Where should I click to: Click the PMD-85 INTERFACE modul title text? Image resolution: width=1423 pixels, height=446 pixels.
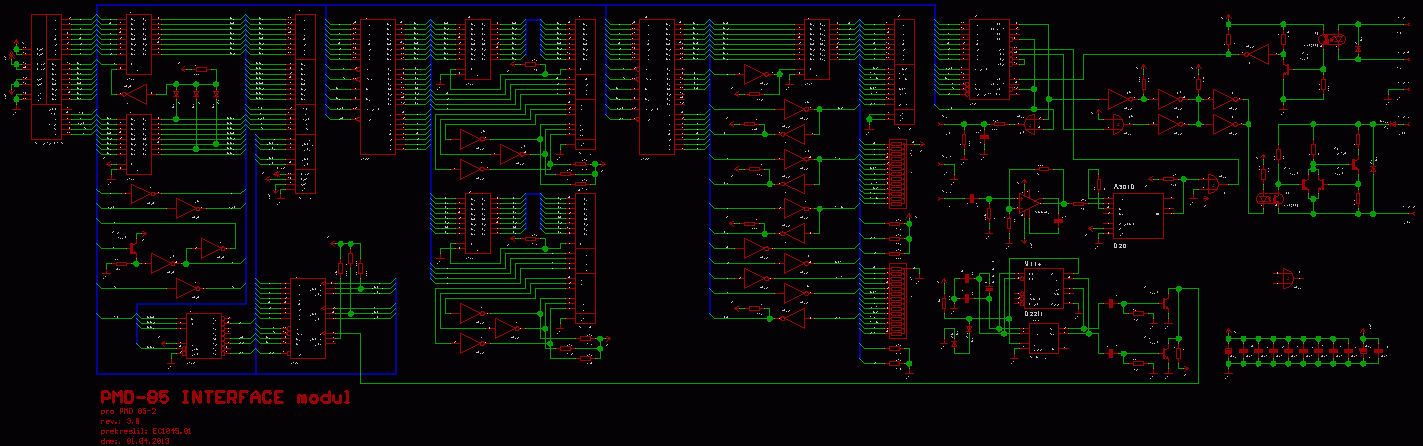(x=226, y=398)
